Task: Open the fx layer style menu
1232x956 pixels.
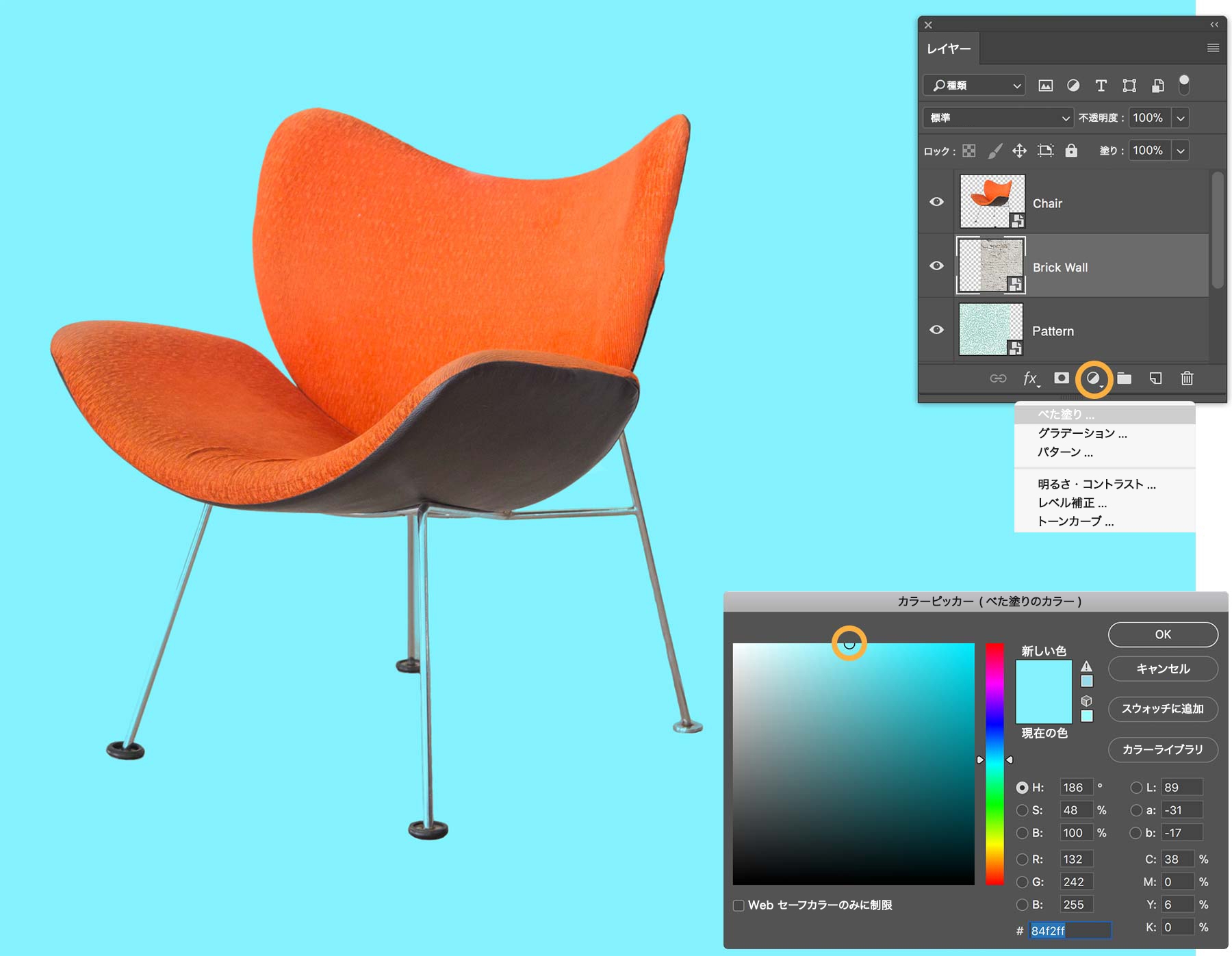Action: (x=1031, y=378)
